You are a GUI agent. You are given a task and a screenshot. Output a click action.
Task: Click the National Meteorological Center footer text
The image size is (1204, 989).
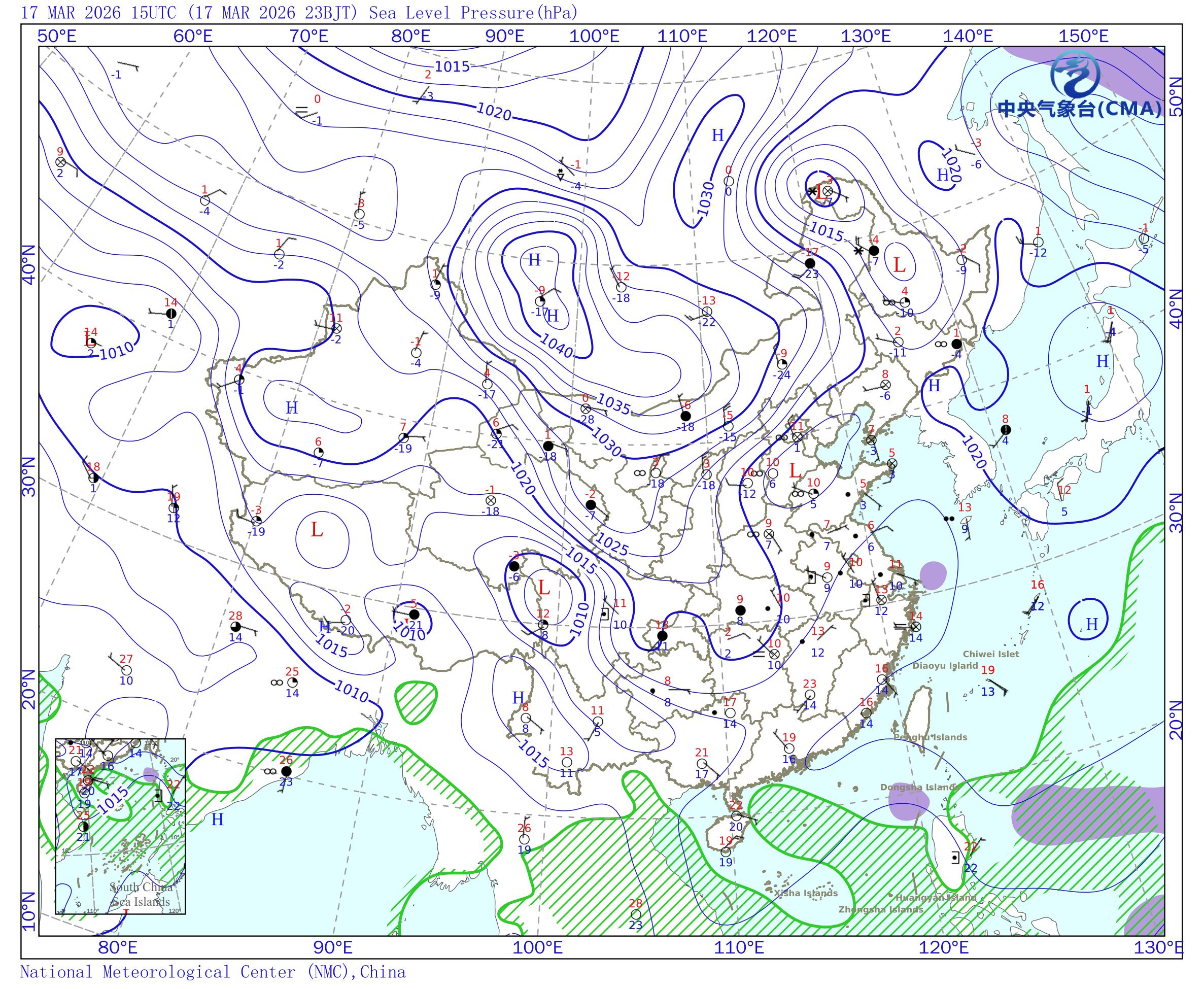[213, 972]
